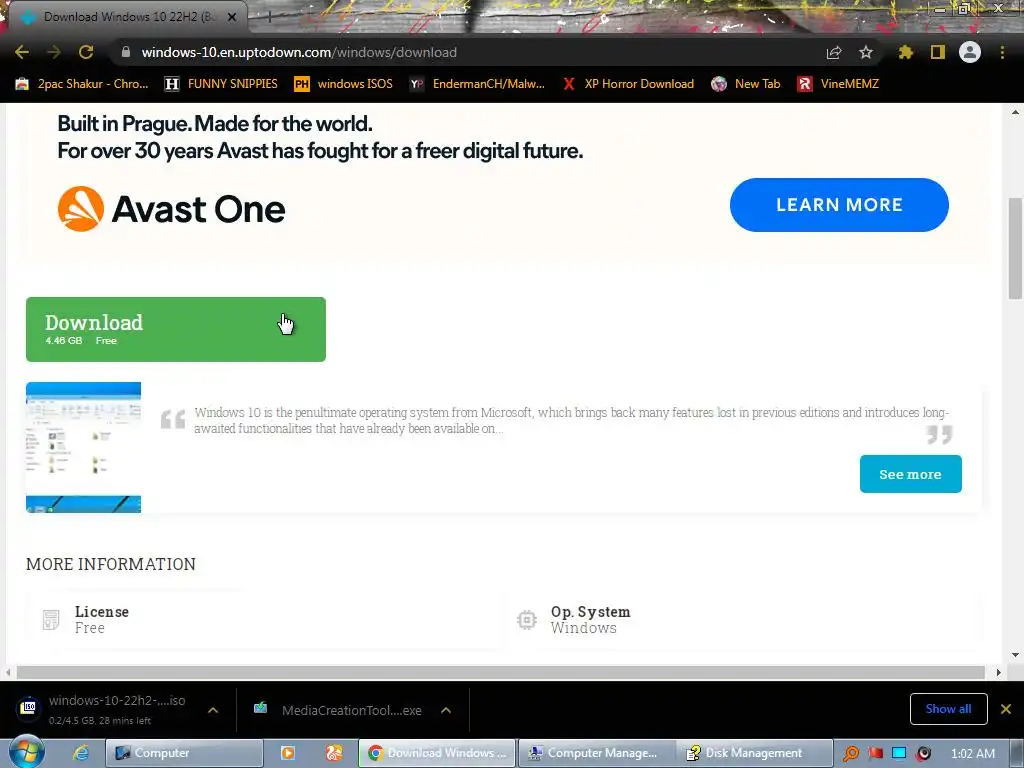
Task: Click the red flag tray icon
Action: [x=875, y=754]
